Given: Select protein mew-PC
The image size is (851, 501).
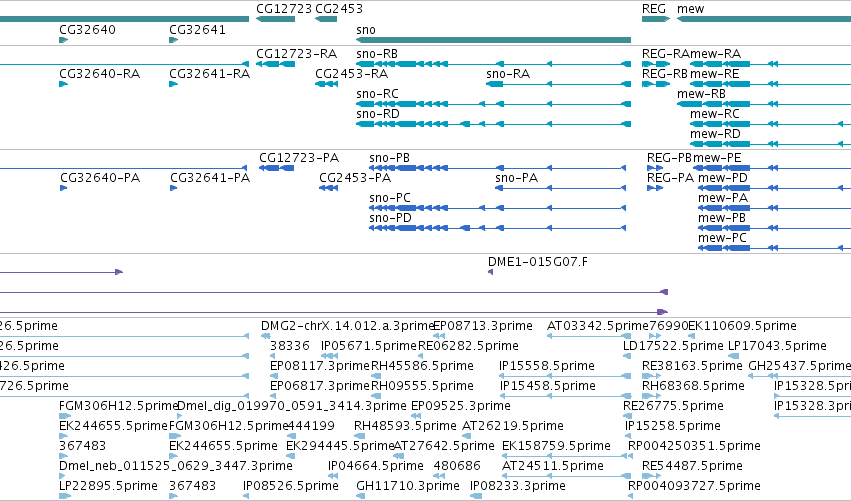Looking at the screenshot, I should point(722,238).
